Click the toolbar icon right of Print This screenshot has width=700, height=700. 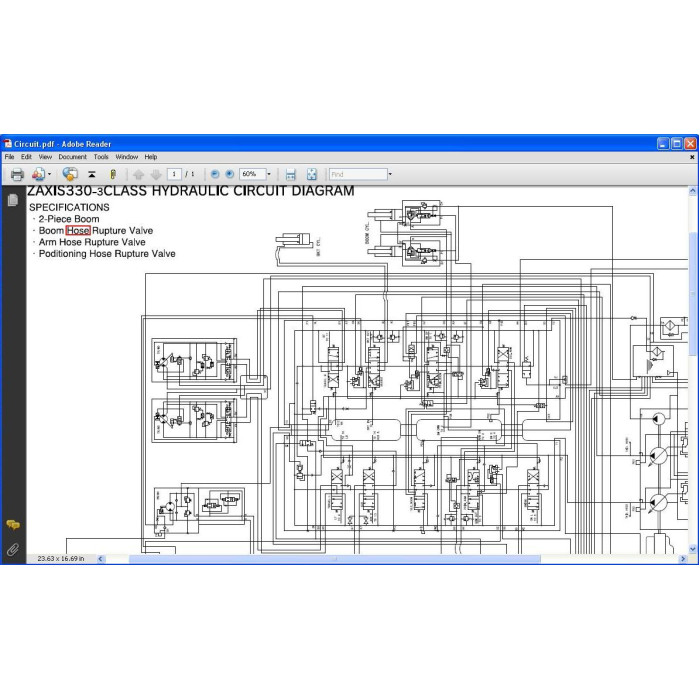(x=38, y=174)
